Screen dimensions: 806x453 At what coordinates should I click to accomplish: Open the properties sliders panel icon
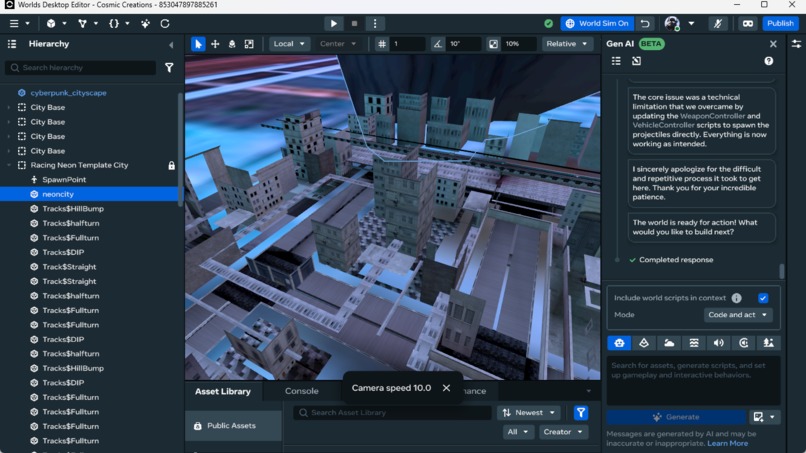[x=796, y=44]
